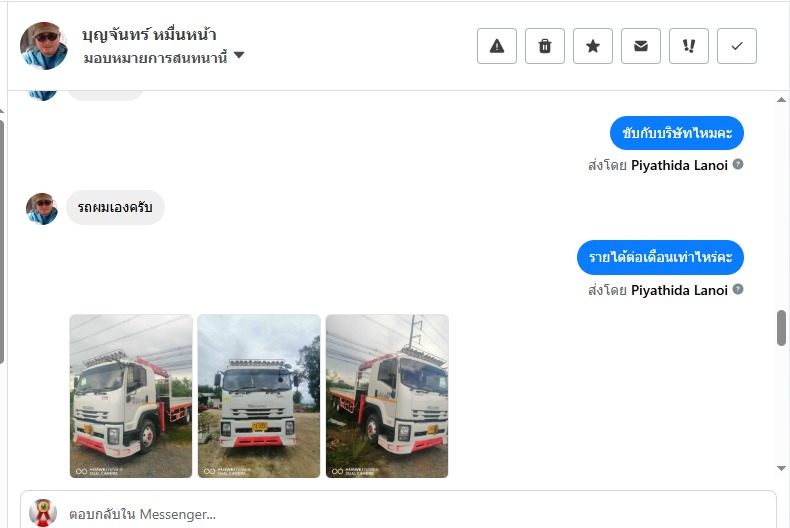Mark conversation unread with envelope icon
This screenshot has height=528, width=790.
(640, 46)
